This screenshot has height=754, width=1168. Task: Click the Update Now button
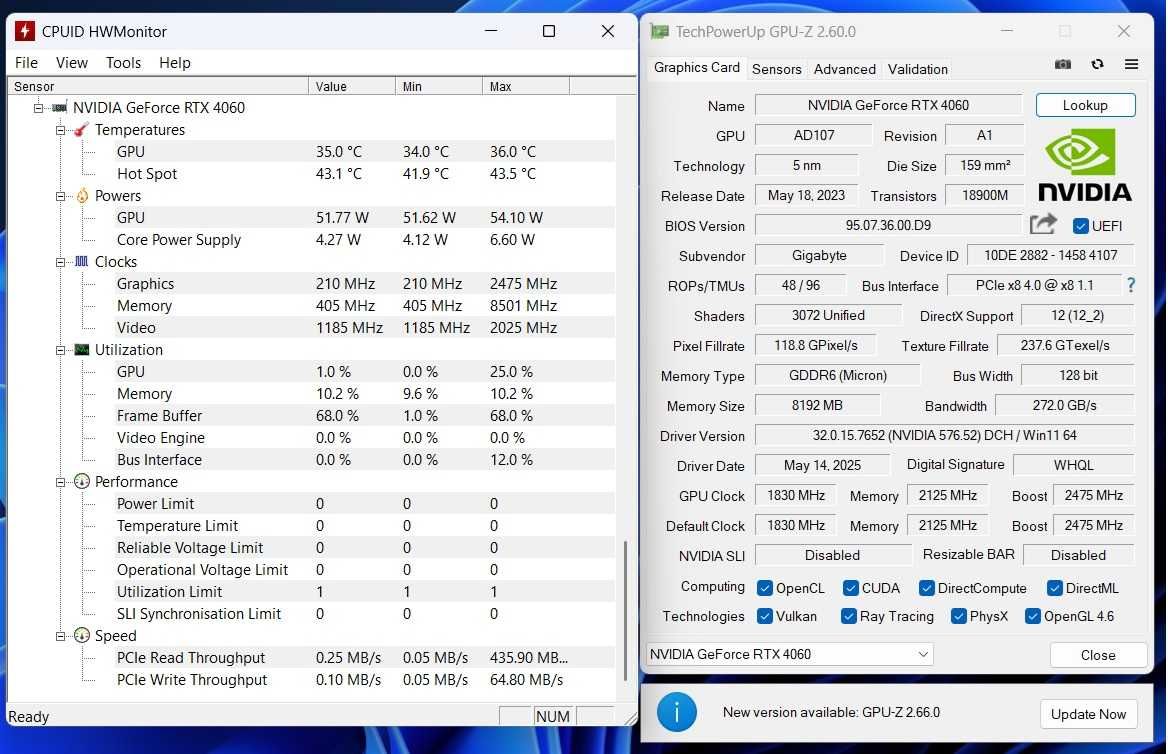1088,714
